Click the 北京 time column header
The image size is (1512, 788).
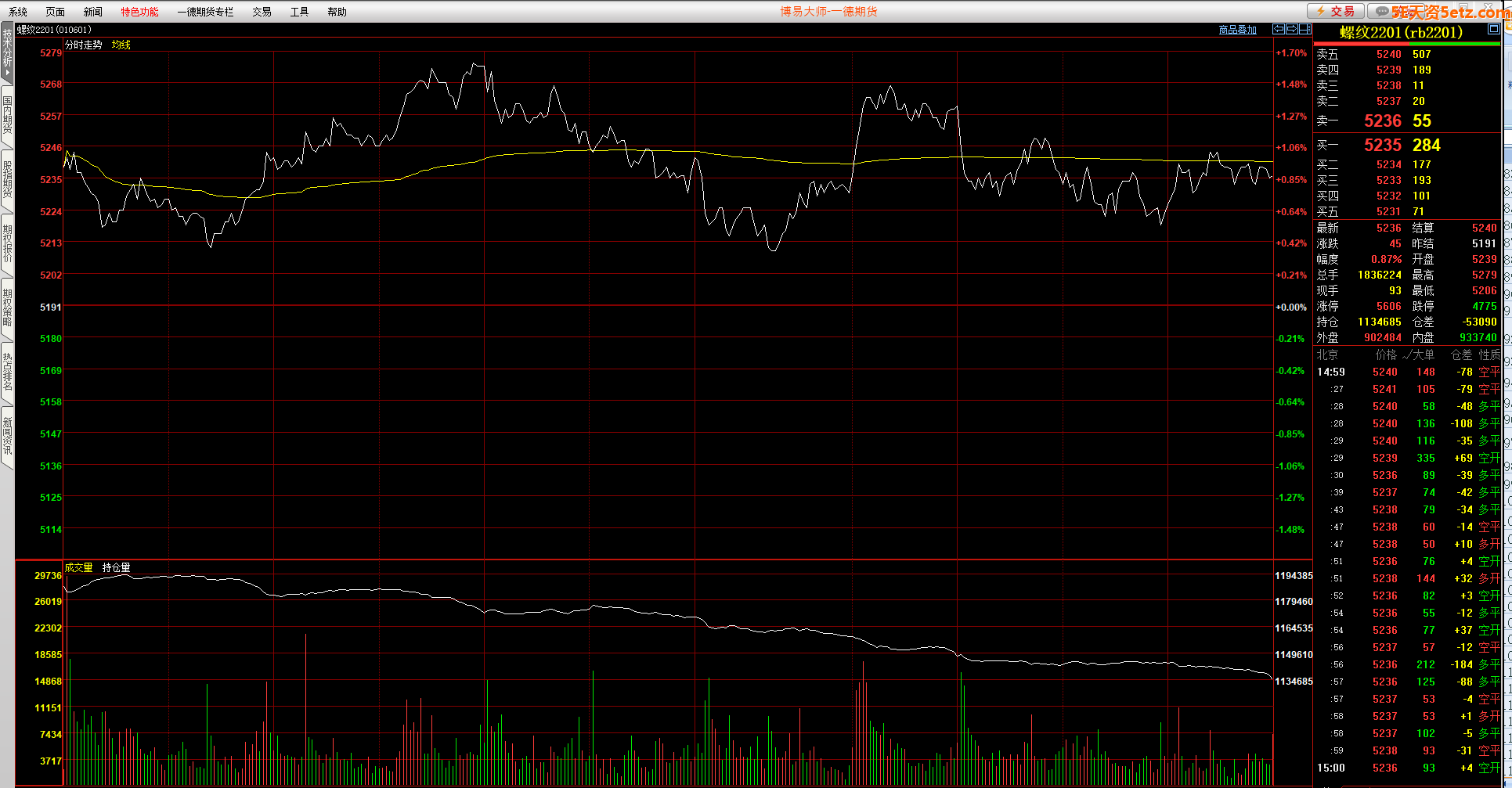click(x=1327, y=354)
